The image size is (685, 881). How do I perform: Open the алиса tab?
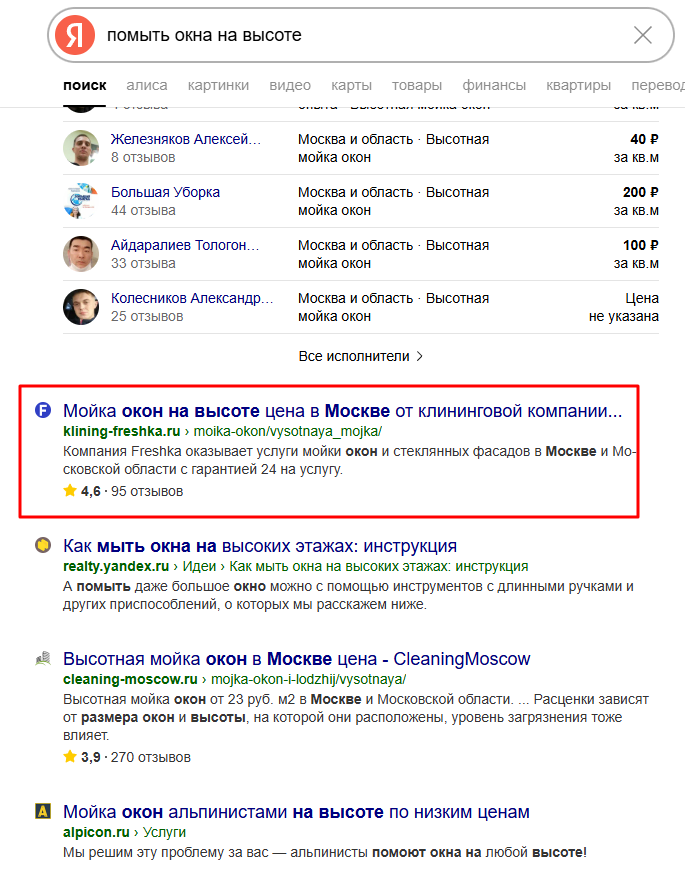[147, 85]
